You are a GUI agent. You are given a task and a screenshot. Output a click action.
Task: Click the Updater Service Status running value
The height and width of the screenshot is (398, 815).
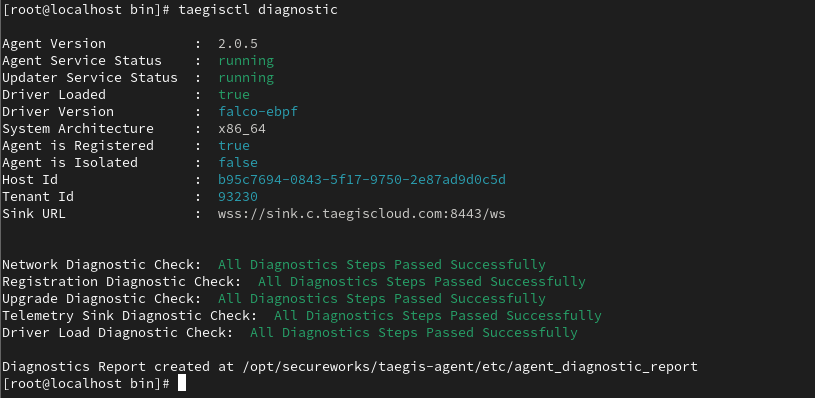click(246, 78)
